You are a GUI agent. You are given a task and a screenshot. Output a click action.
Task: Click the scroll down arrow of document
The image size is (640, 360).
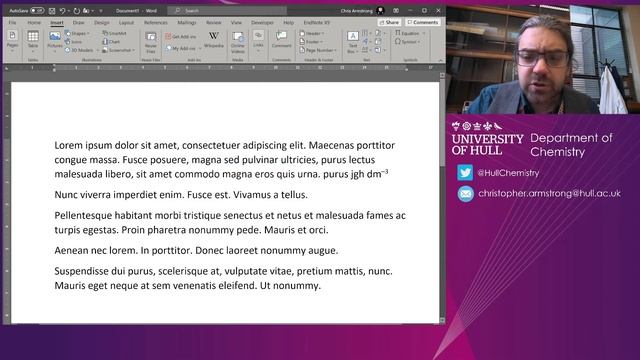[442, 320]
